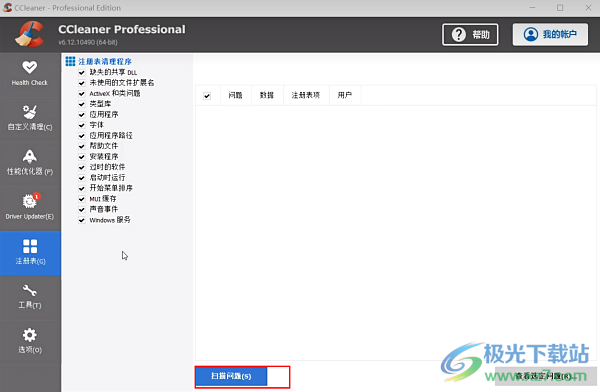Click 查看选定问题(R) button

tap(546, 376)
